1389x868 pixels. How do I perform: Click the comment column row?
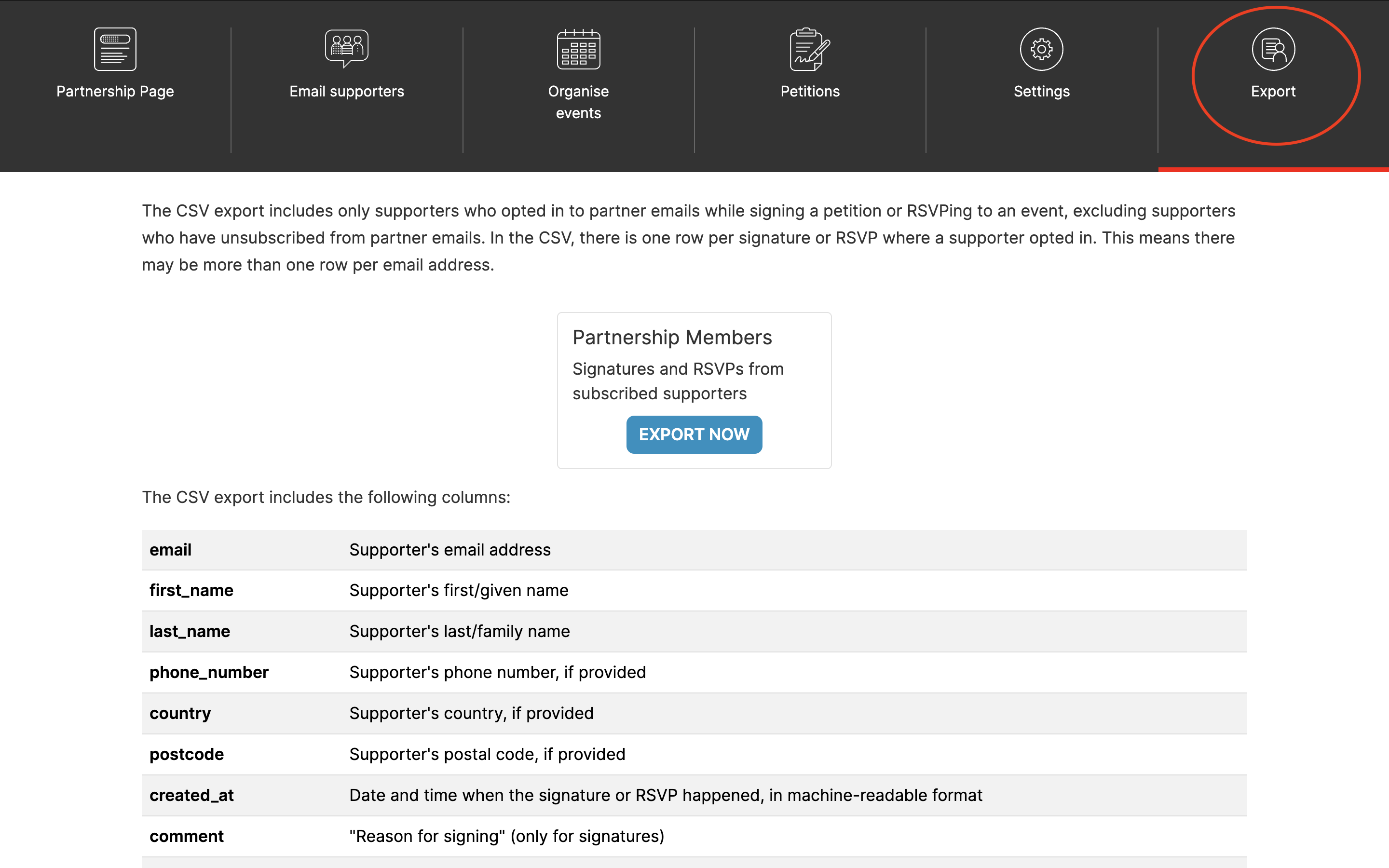[x=187, y=837]
